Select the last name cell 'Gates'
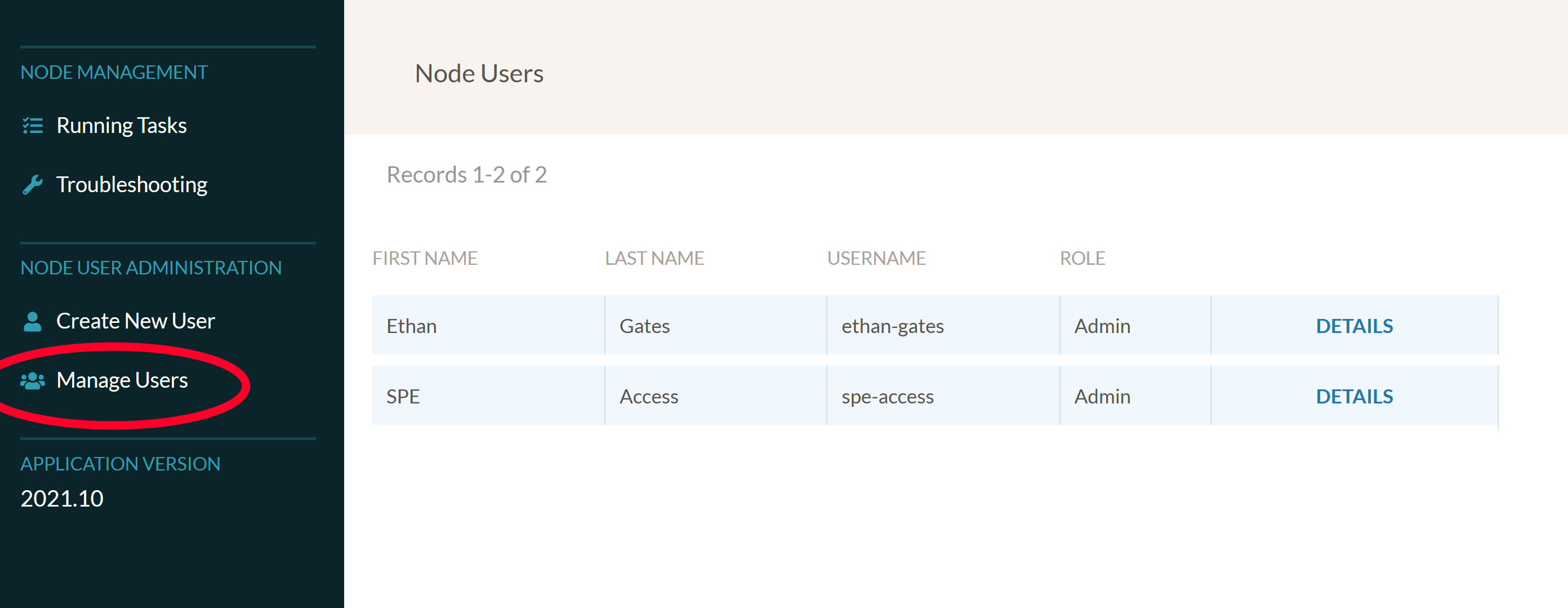1568x608 pixels. pos(716,325)
